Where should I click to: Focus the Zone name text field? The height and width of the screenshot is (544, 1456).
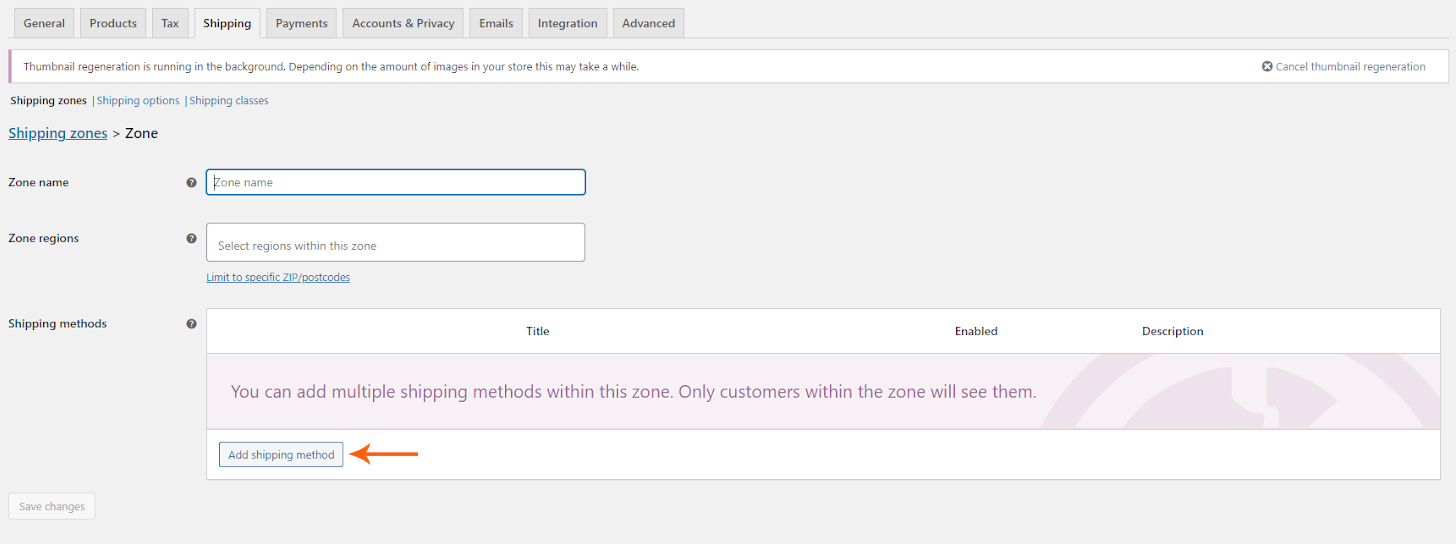395,182
